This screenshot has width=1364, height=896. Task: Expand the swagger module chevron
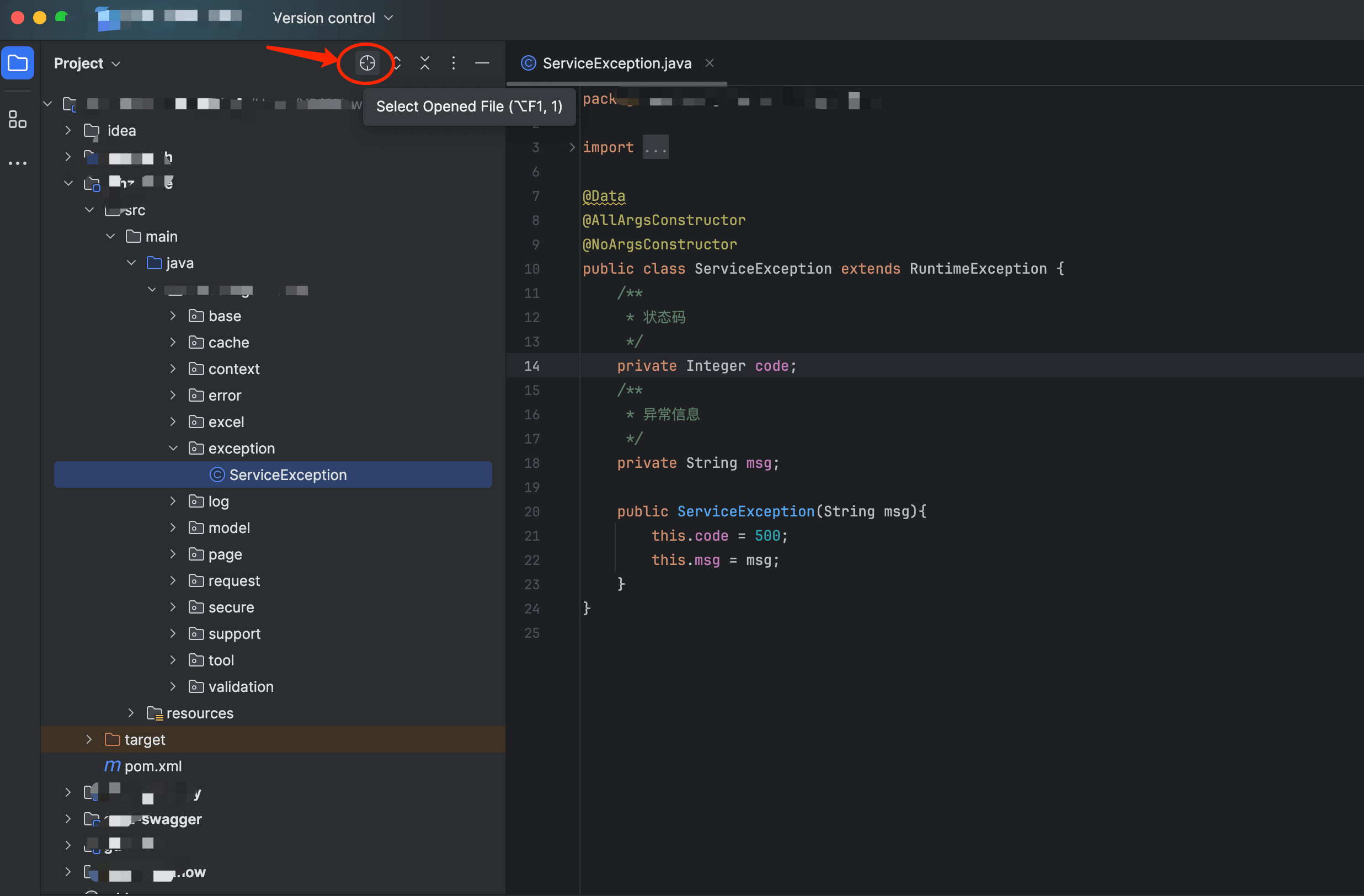pos(68,819)
